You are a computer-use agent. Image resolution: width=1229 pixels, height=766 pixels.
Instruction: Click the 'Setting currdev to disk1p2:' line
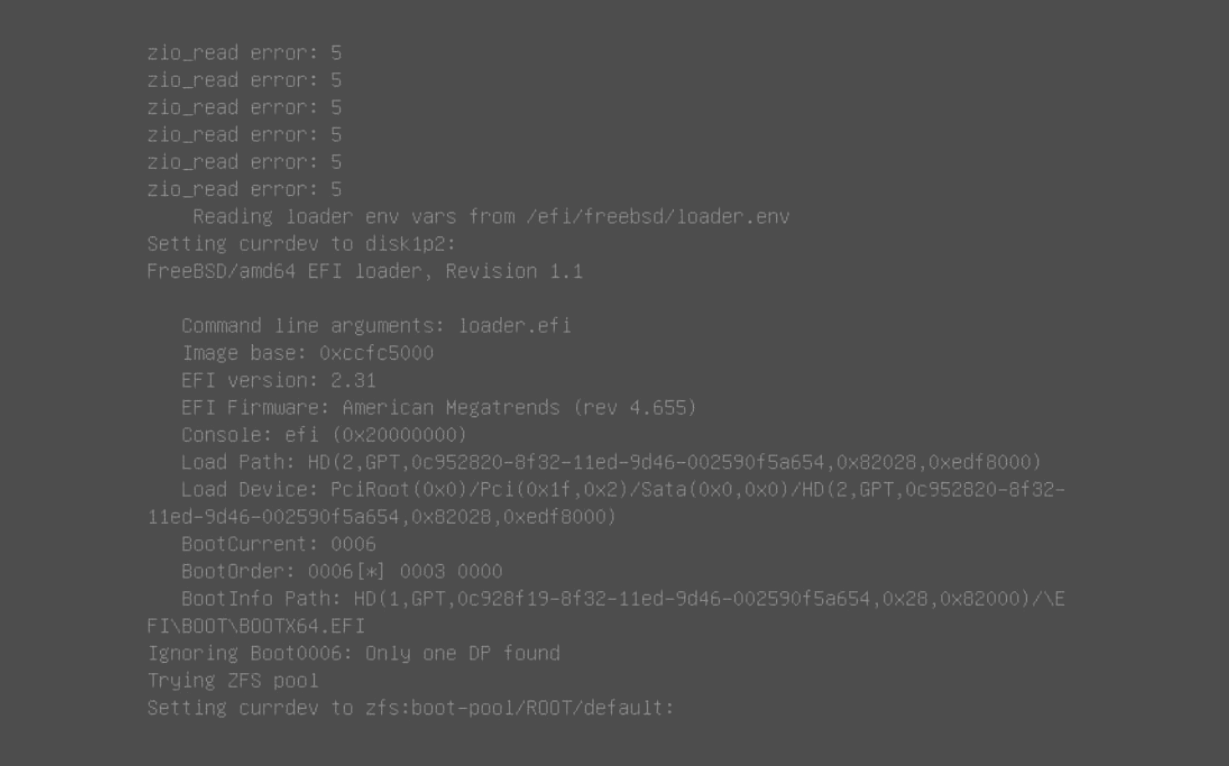tap(302, 244)
